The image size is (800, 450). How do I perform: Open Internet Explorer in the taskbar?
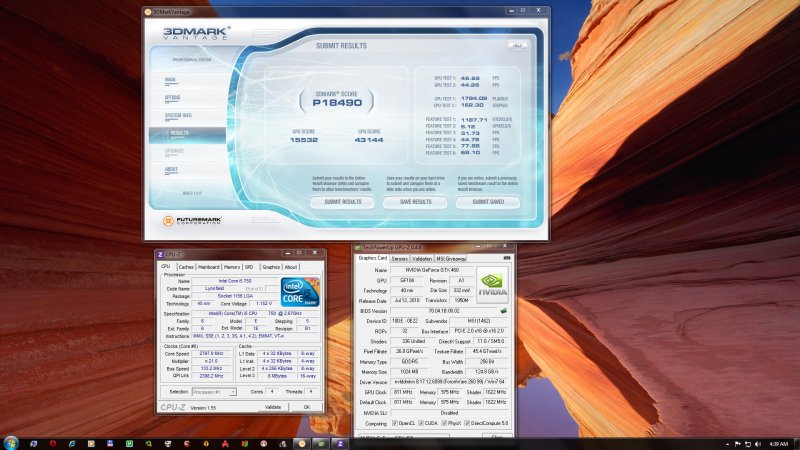72,443
